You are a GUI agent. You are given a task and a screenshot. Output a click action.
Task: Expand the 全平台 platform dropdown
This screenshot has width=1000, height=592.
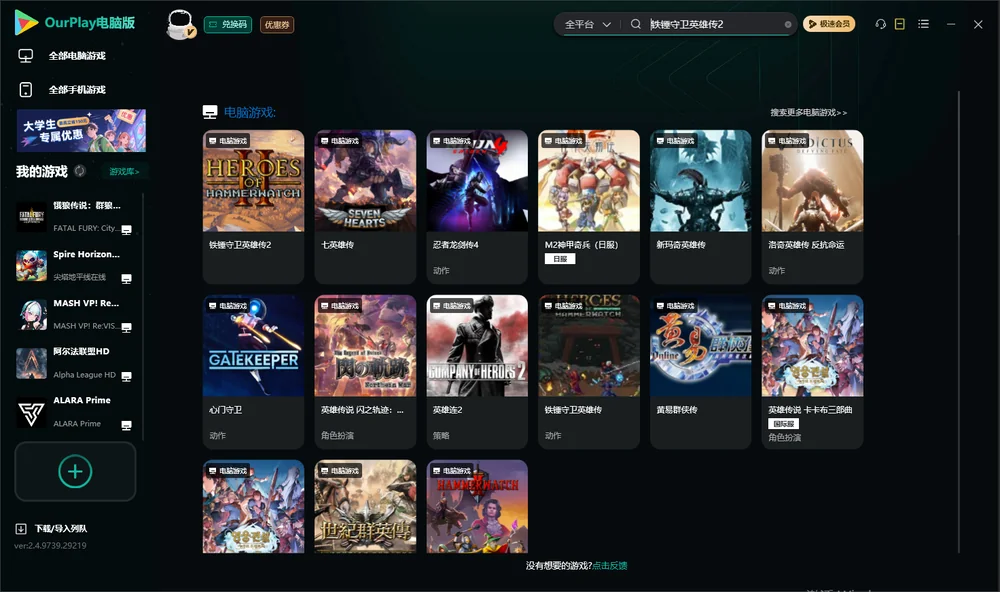[587, 24]
